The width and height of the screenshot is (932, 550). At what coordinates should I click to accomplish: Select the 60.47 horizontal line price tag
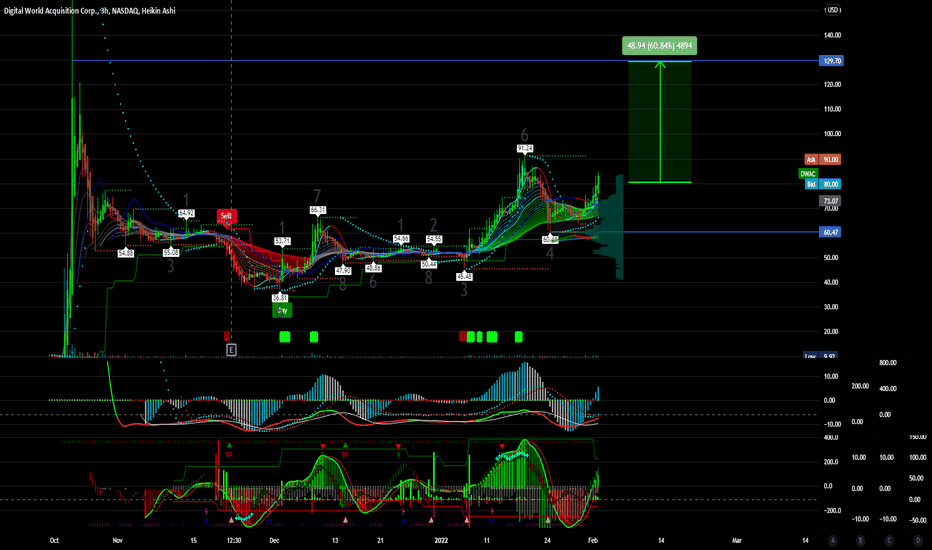[x=831, y=232]
